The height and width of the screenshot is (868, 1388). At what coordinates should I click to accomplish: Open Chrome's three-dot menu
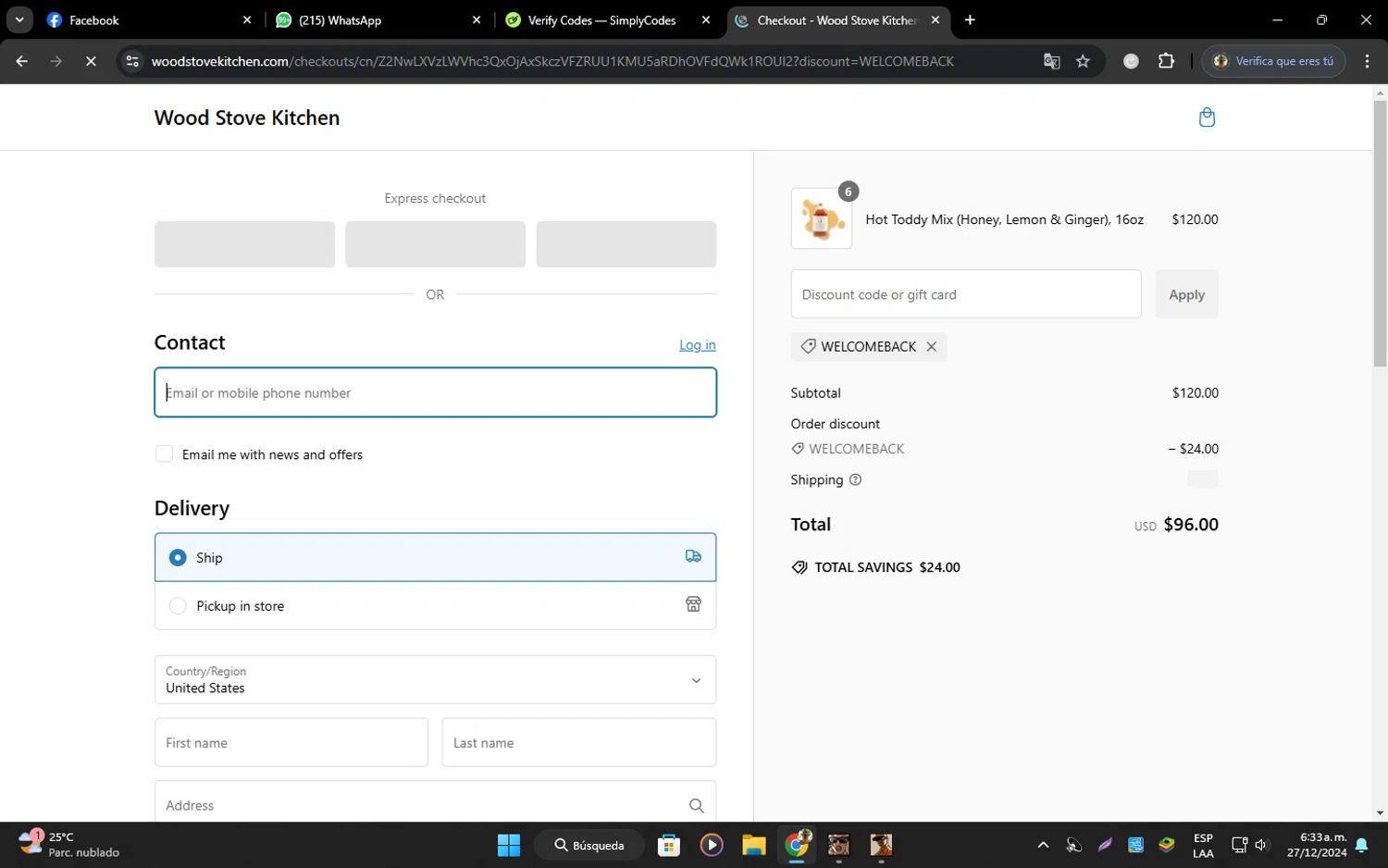(x=1367, y=61)
